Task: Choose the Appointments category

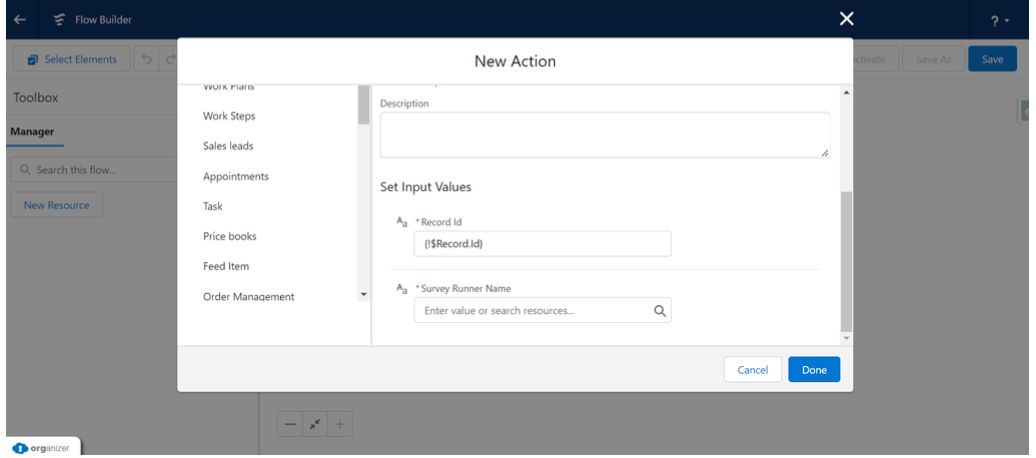Action: tap(235, 176)
